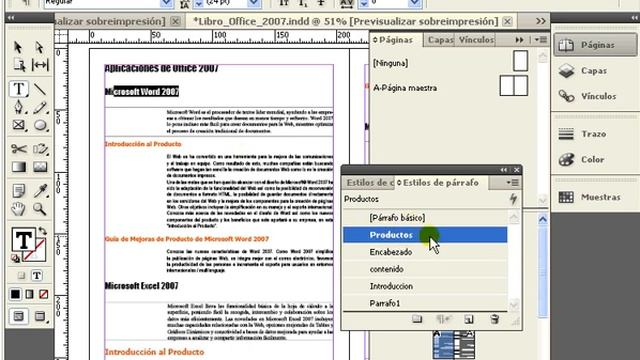Apply None button with red slash
Screen dimensions: 640x360
coord(43,294)
